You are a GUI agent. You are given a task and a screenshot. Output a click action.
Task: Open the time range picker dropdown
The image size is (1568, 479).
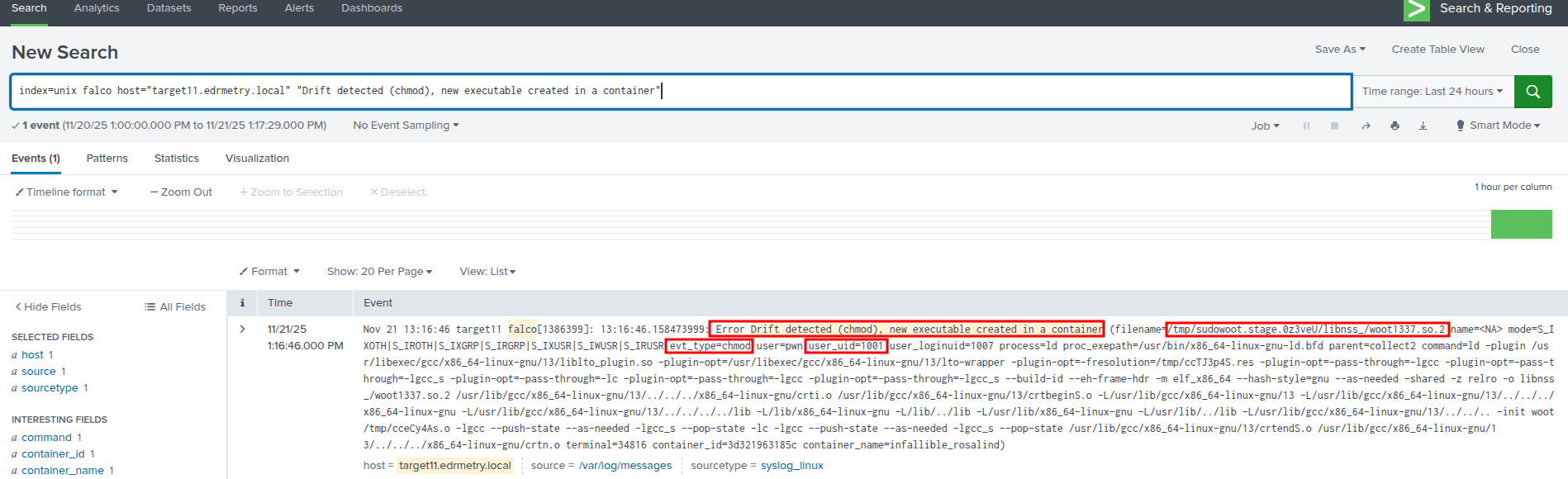coord(1432,92)
